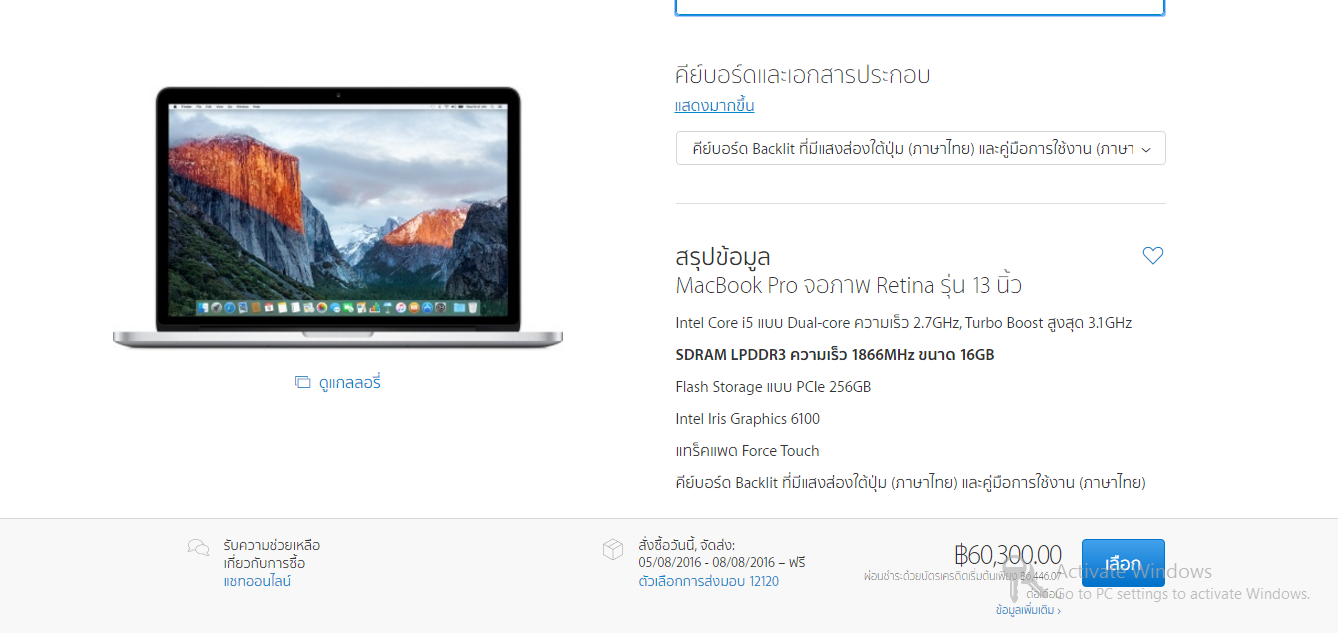Add MacBook Pro to favorites heart icon
The height and width of the screenshot is (633, 1338).
click(x=1153, y=256)
